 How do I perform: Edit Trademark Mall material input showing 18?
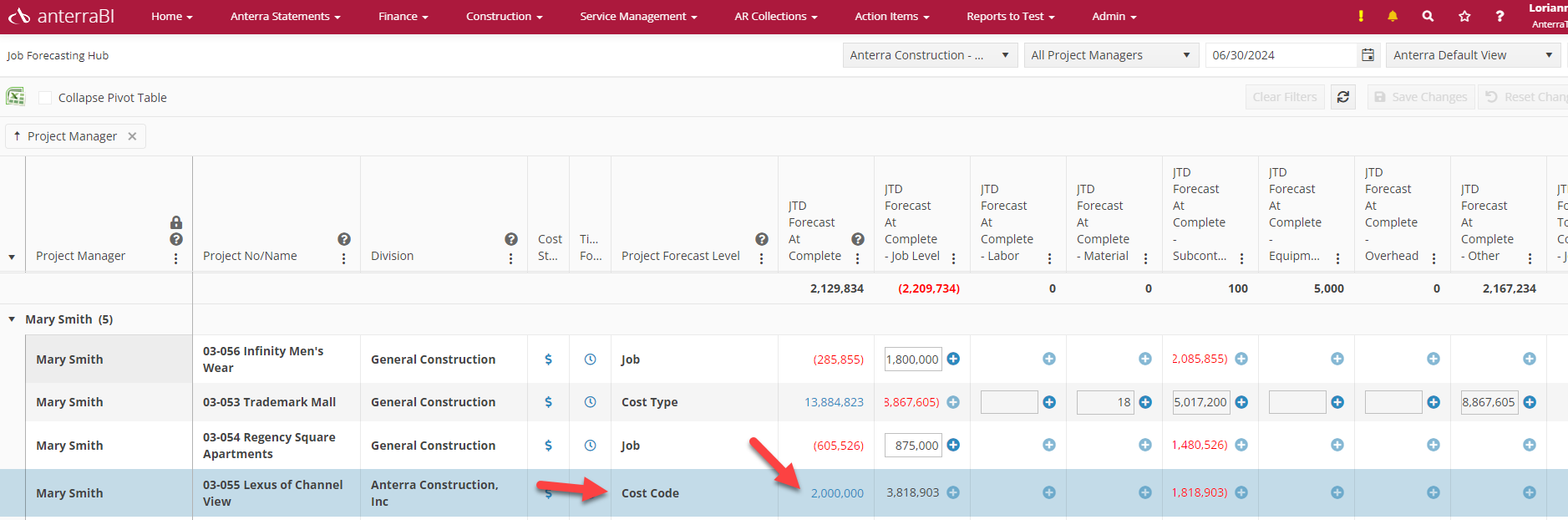[x=1105, y=402]
